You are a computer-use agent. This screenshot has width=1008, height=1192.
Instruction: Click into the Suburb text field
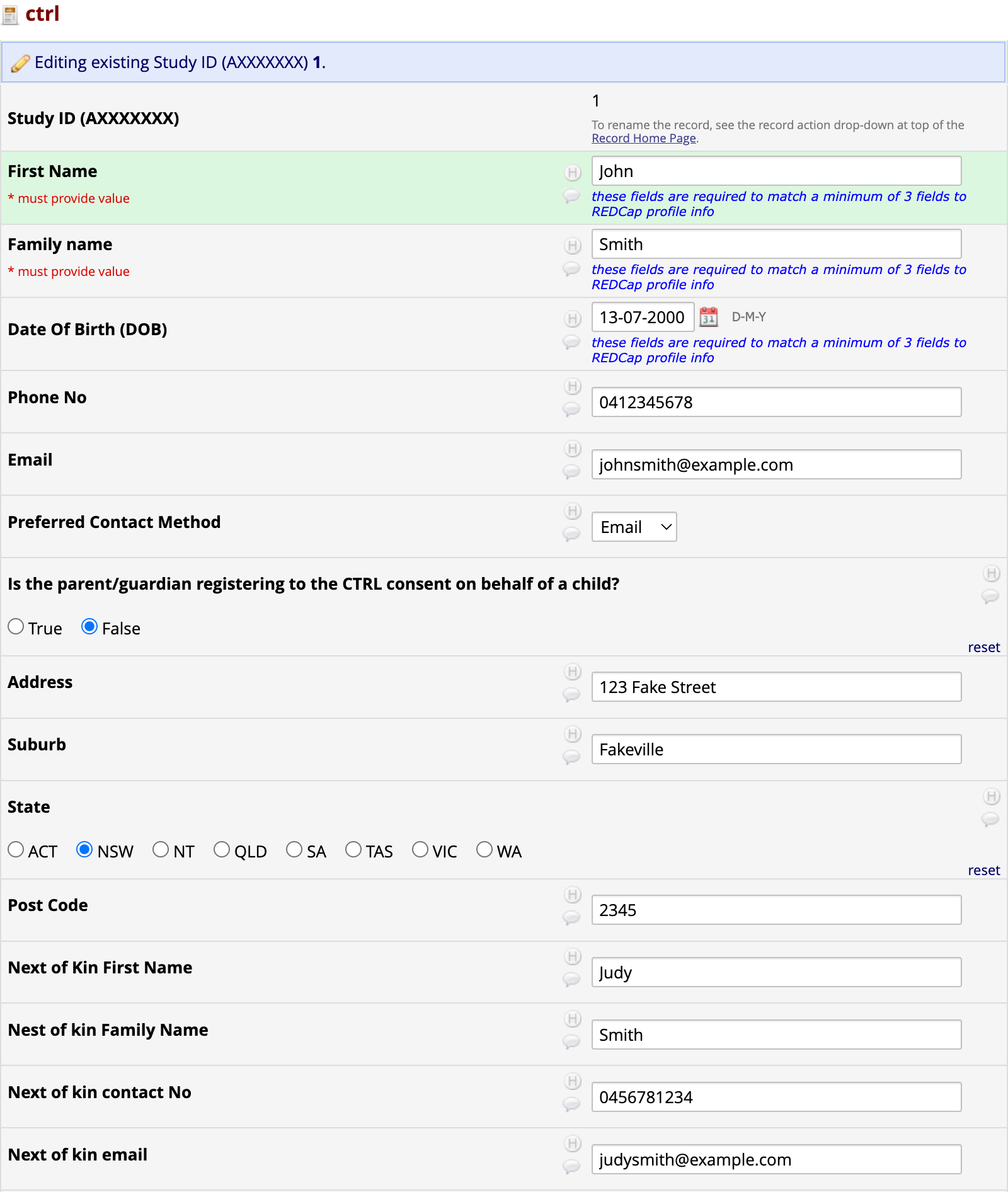pos(776,749)
